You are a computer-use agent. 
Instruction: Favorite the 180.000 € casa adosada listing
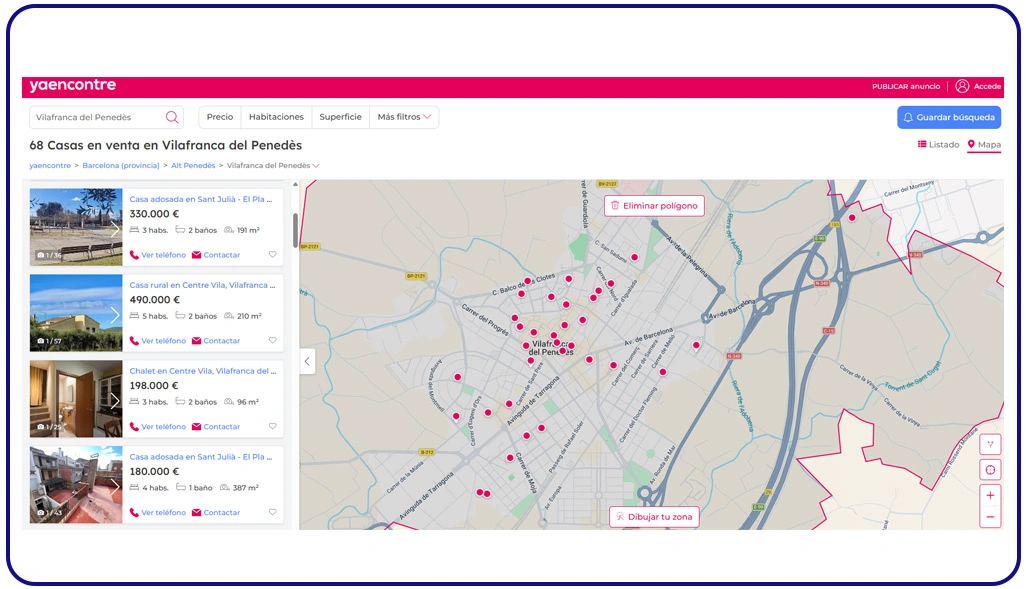[271, 511]
